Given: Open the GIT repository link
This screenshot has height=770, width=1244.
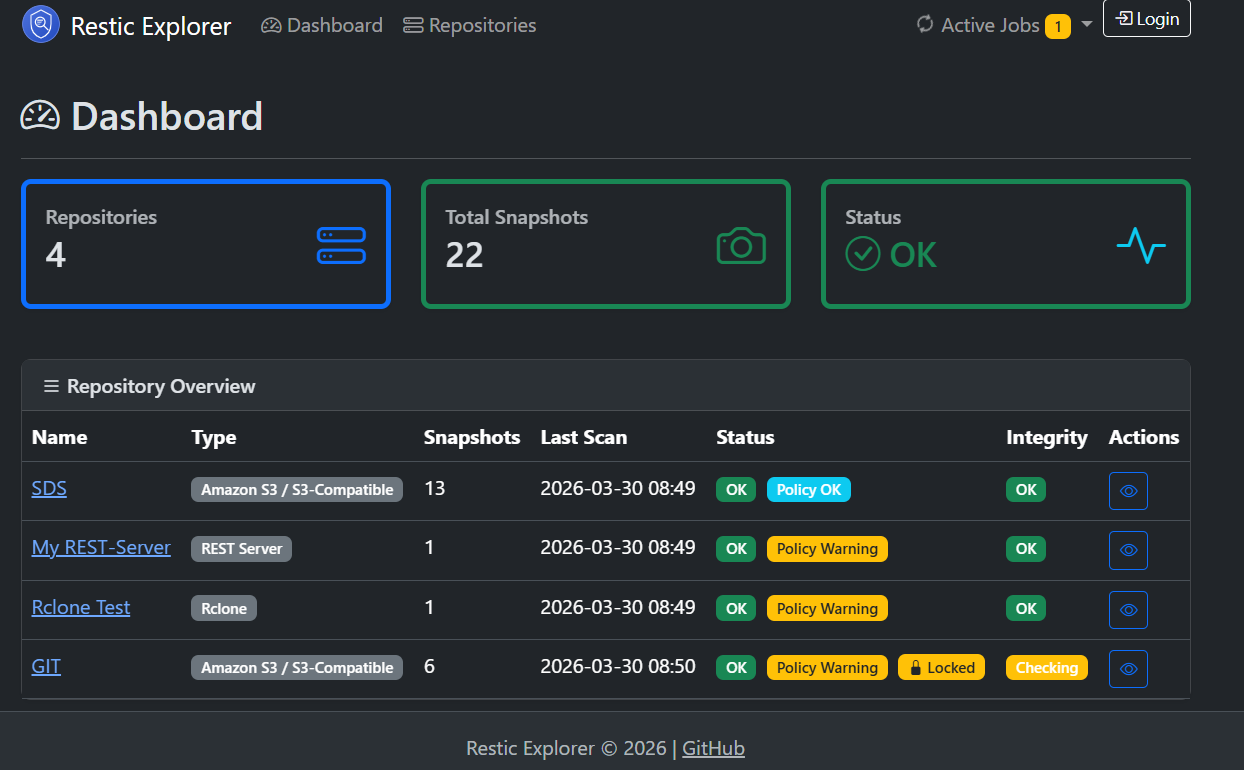Looking at the screenshot, I should point(46,666).
